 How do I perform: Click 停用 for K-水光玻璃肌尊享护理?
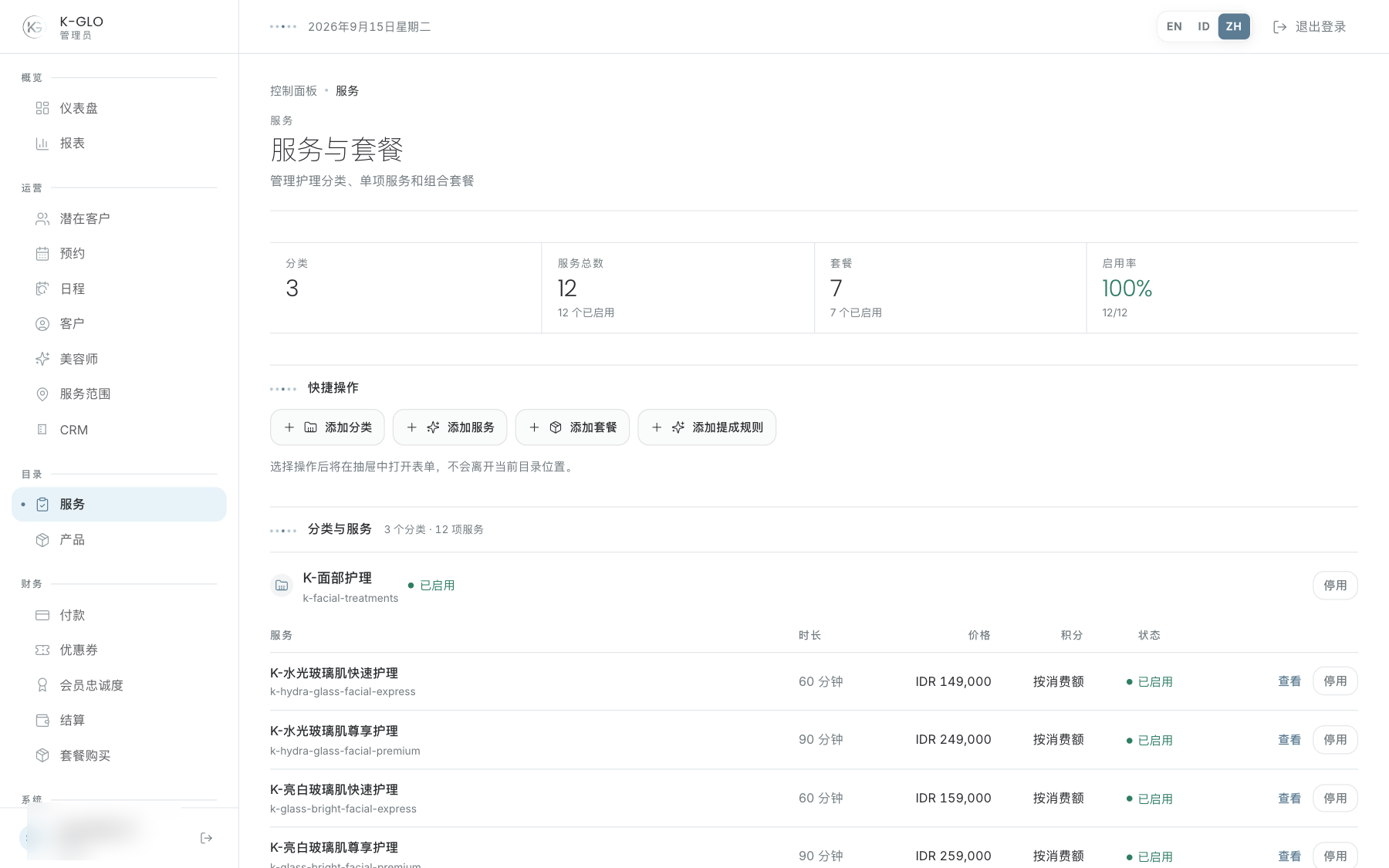(x=1335, y=740)
